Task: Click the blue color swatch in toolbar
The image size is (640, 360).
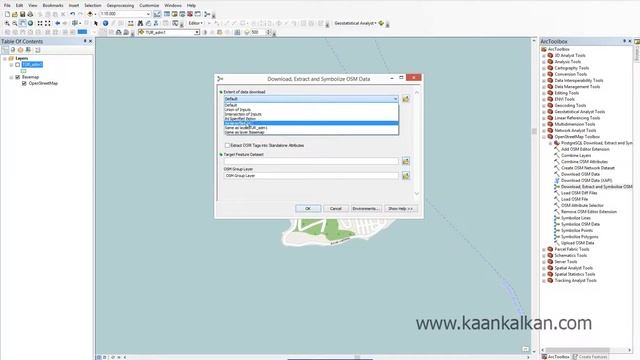Action: (x=82, y=32)
